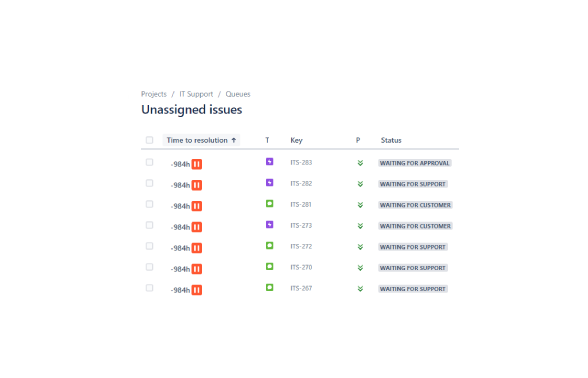Click the P column header
This screenshot has width=588, height=378.
358,140
